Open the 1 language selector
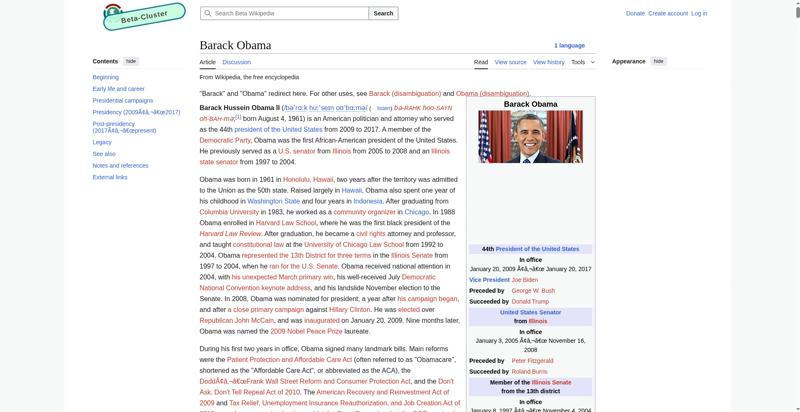 569,45
